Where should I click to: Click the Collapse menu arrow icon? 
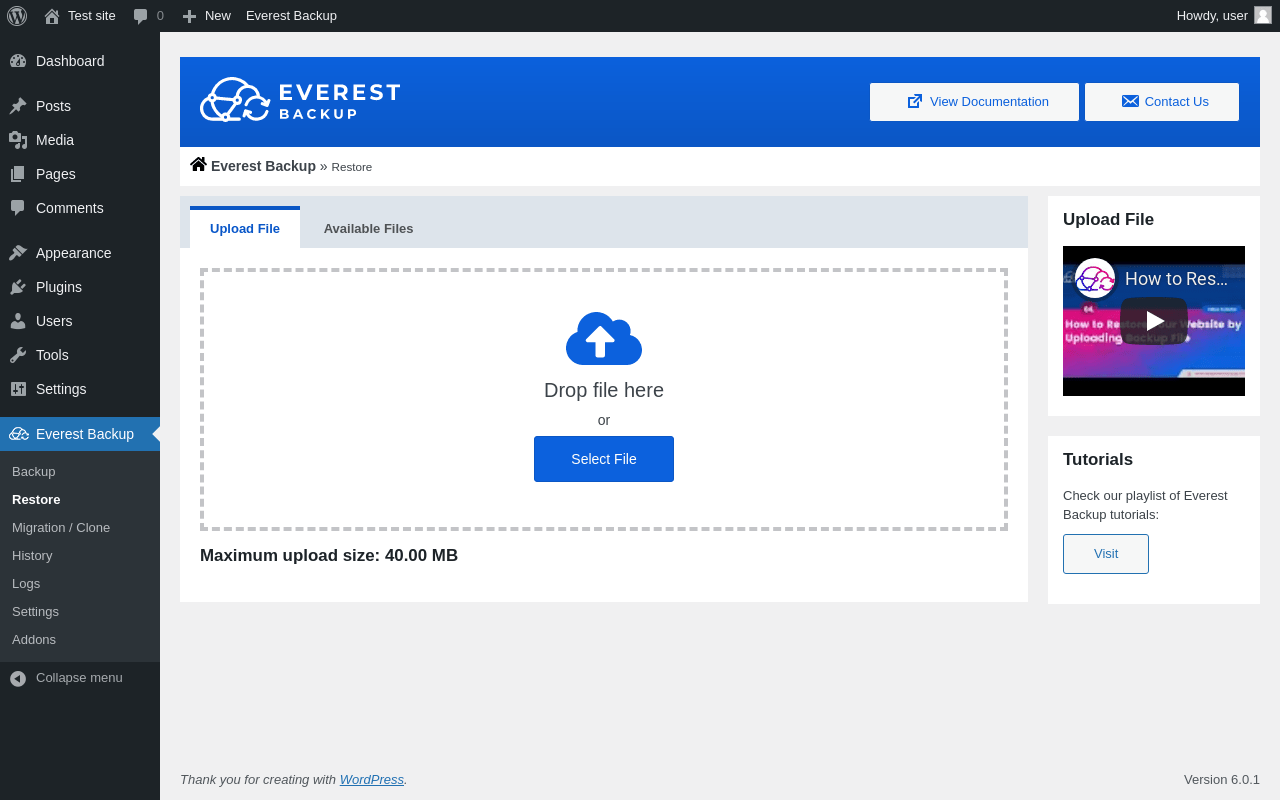click(18, 678)
